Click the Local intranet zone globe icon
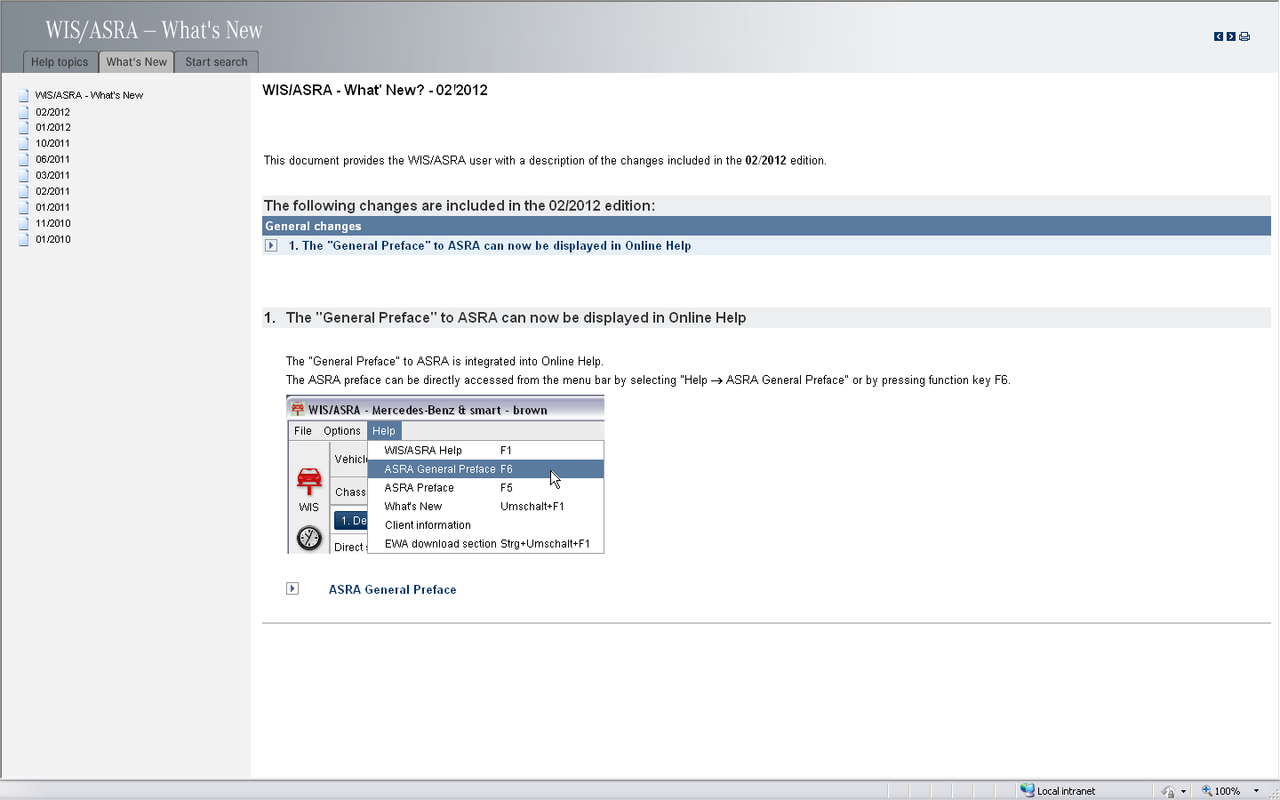 (x=1027, y=790)
